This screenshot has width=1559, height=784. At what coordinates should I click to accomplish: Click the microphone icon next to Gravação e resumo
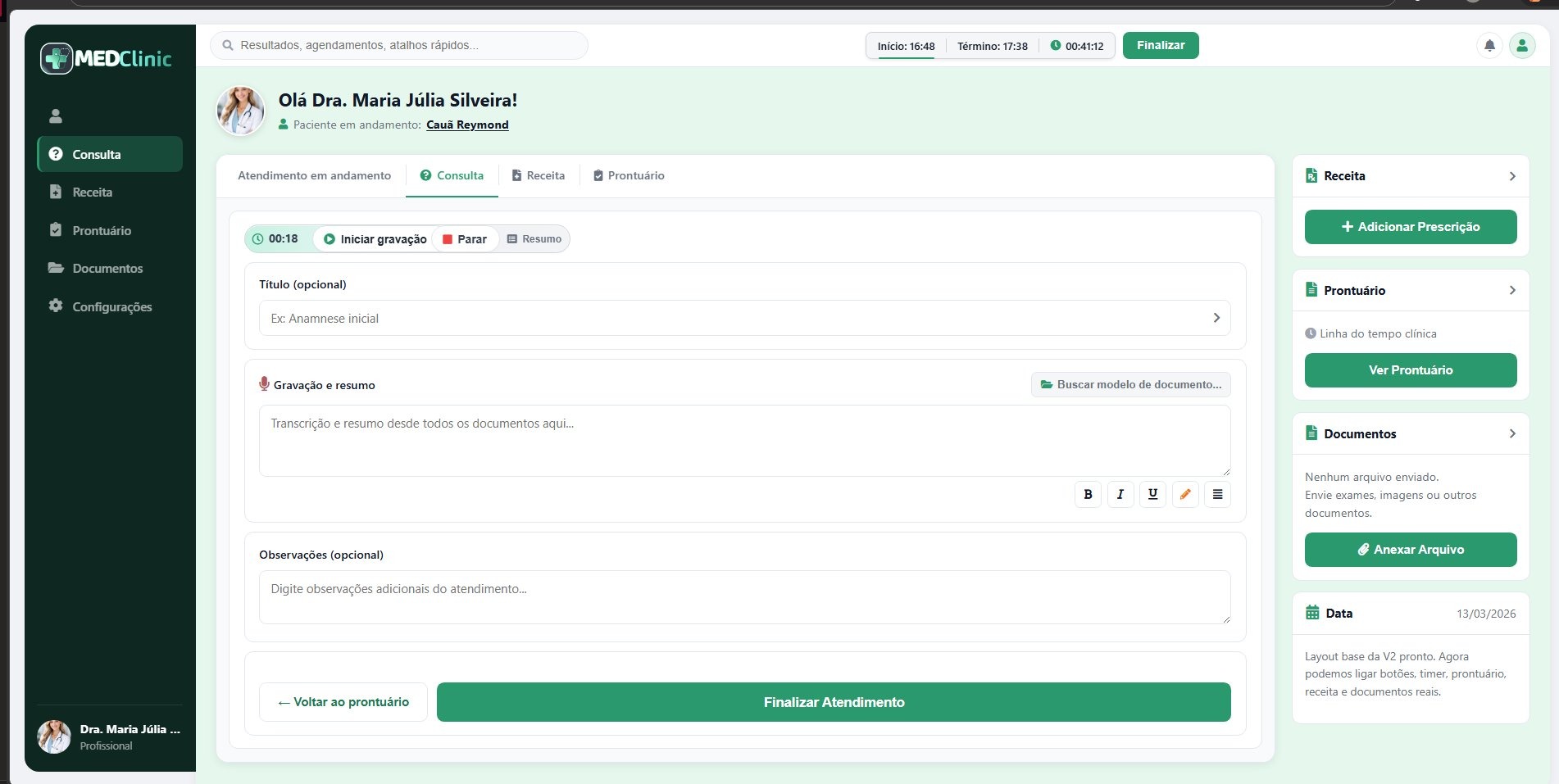pyautogui.click(x=264, y=383)
